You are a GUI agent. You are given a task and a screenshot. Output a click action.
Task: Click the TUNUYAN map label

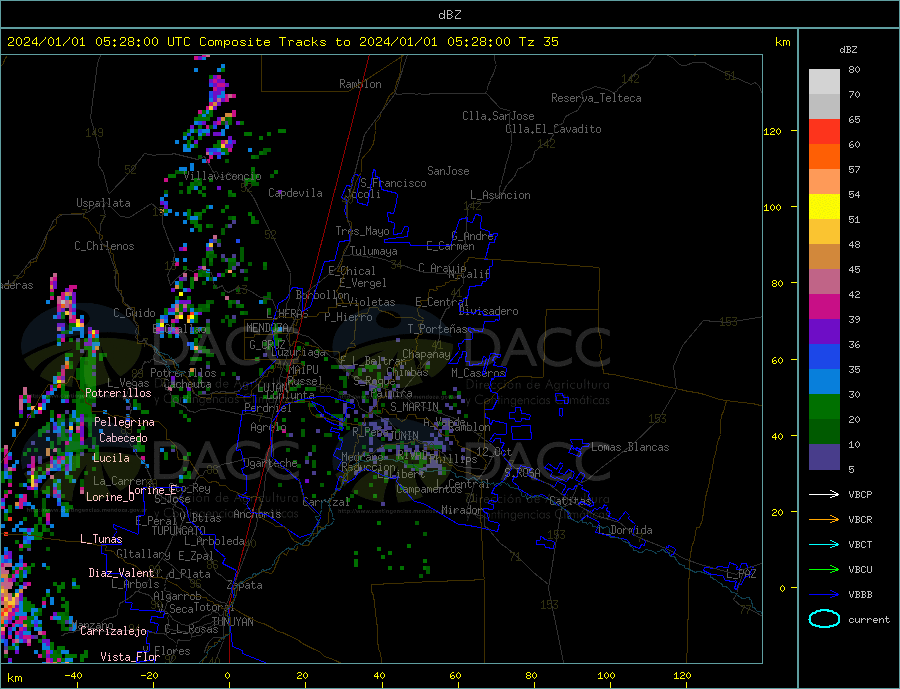(x=232, y=622)
